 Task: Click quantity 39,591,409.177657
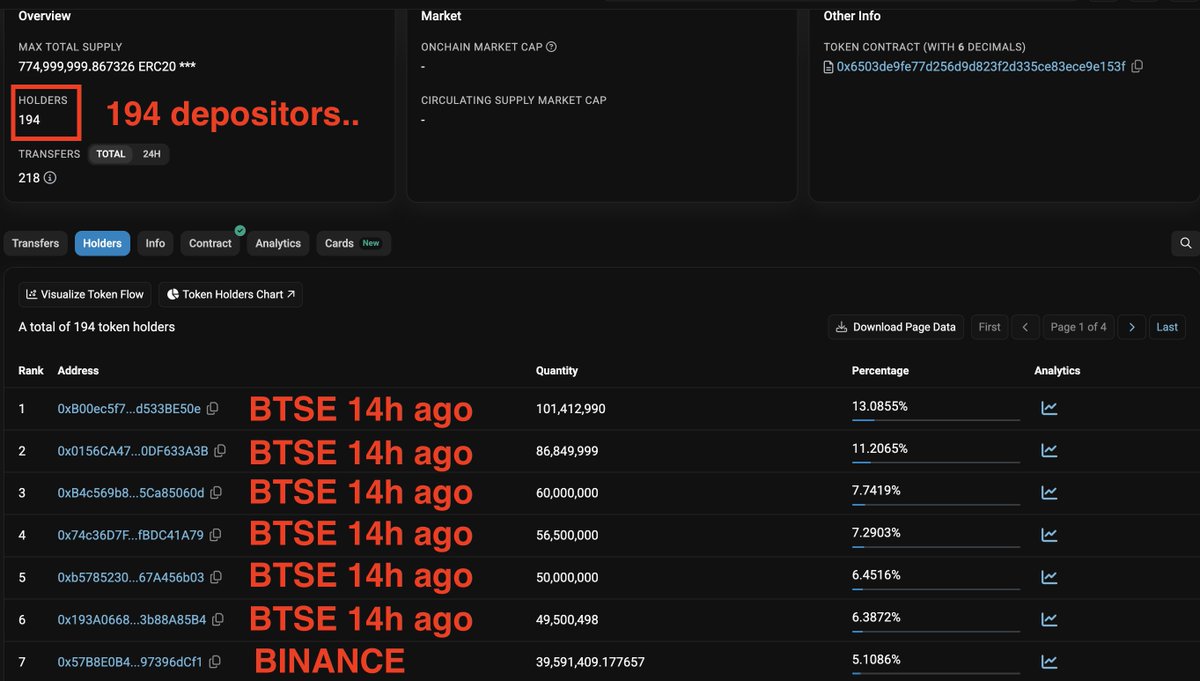(x=591, y=662)
